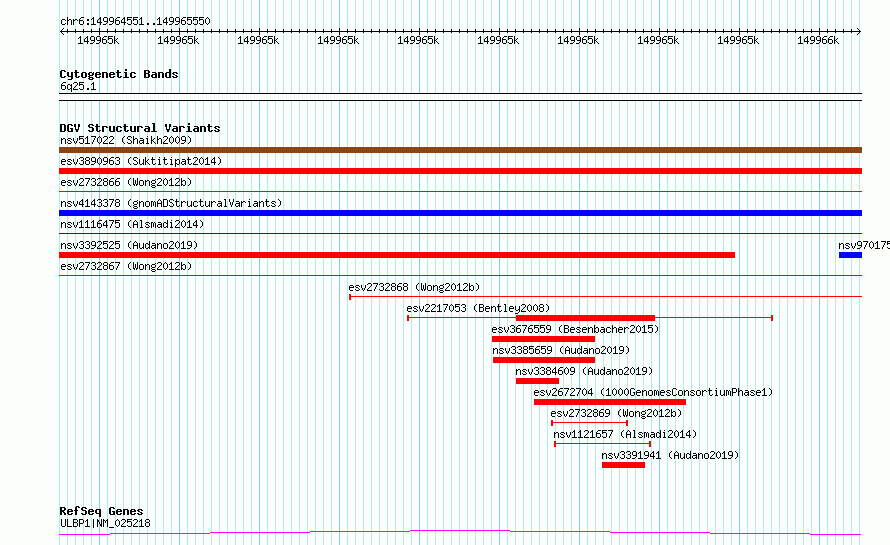Click the nsv517022 (Shaikh2009) variant label
This screenshot has height=545, width=890.
tap(126, 140)
